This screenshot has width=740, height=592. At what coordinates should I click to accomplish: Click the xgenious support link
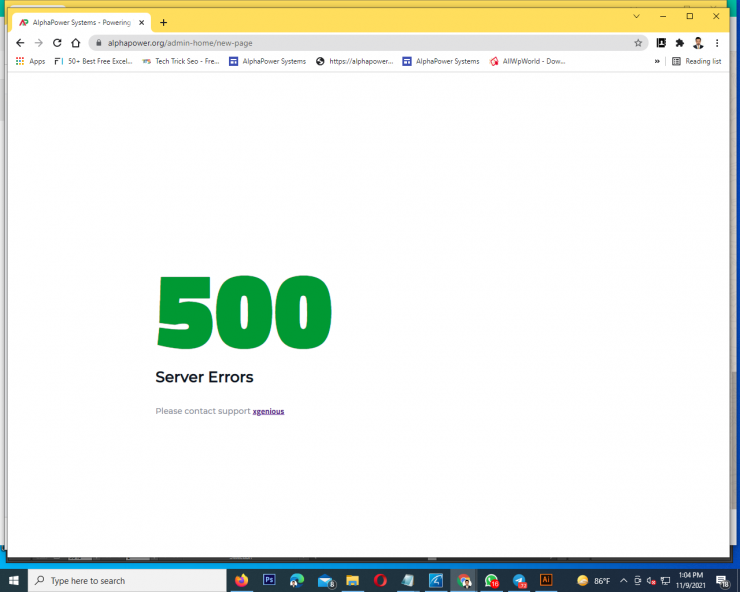[268, 411]
